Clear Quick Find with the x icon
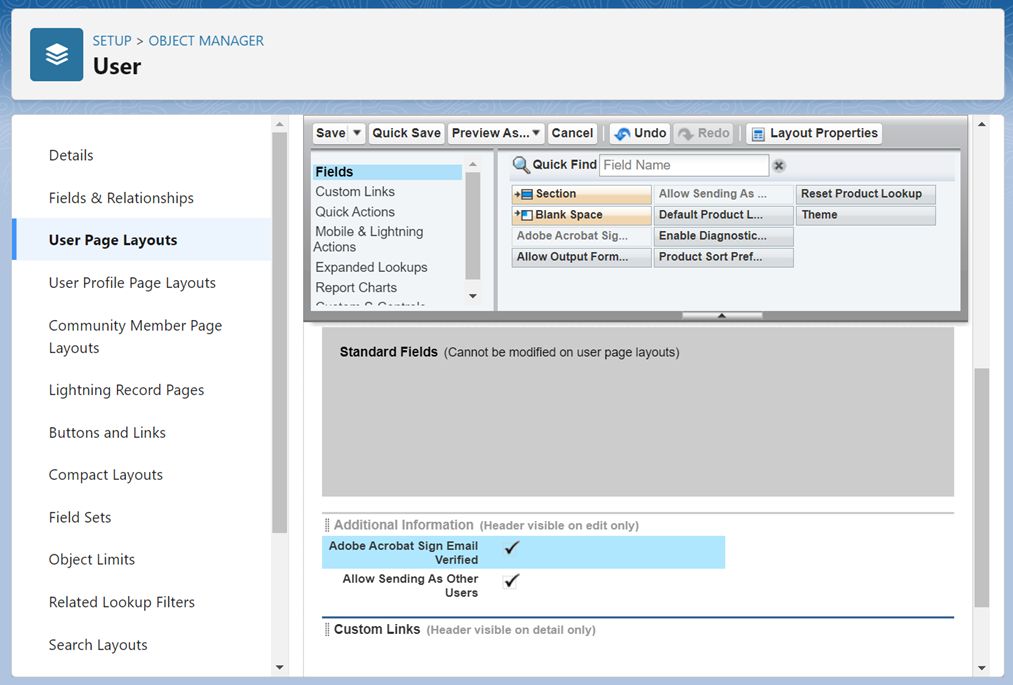 pyautogui.click(x=779, y=165)
